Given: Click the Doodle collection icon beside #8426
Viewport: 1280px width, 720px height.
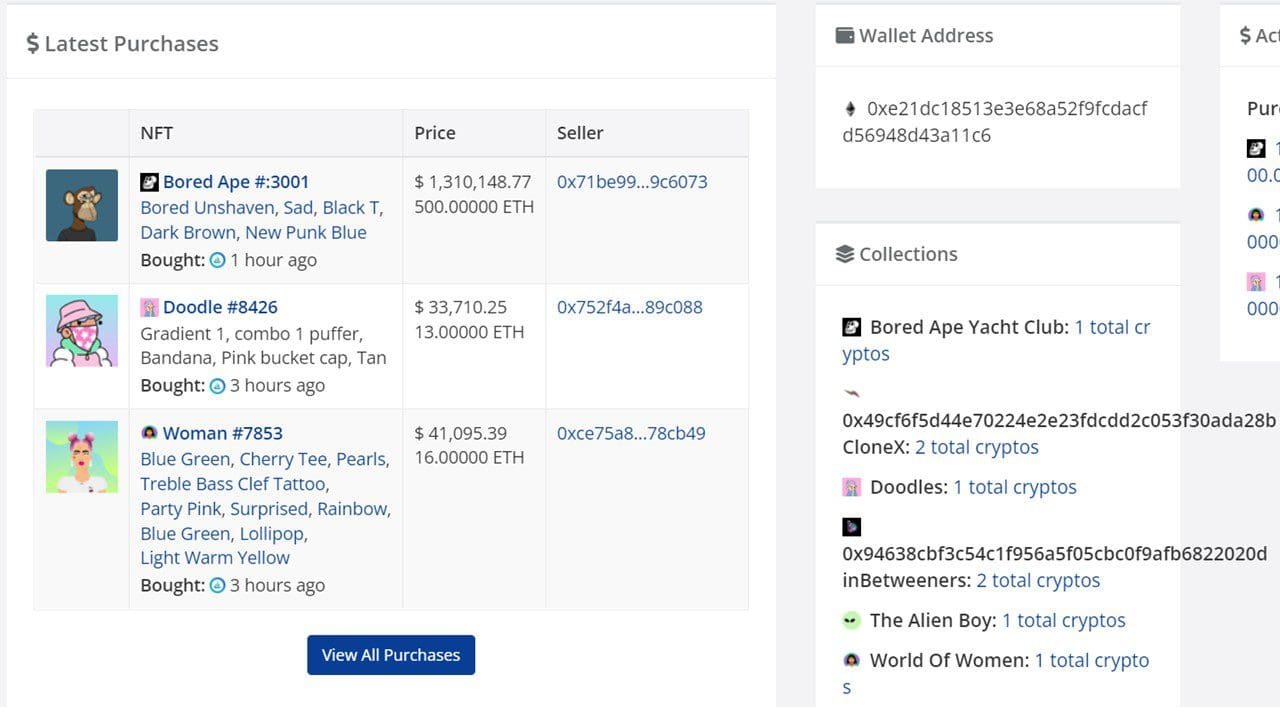Looking at the screenshot, I should tap(149, 307).
